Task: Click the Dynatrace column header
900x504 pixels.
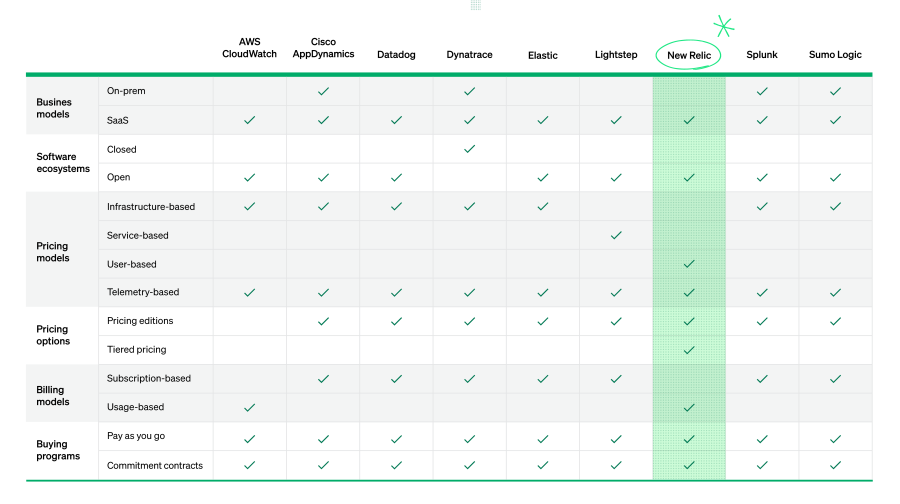Action: click(469, 55)
